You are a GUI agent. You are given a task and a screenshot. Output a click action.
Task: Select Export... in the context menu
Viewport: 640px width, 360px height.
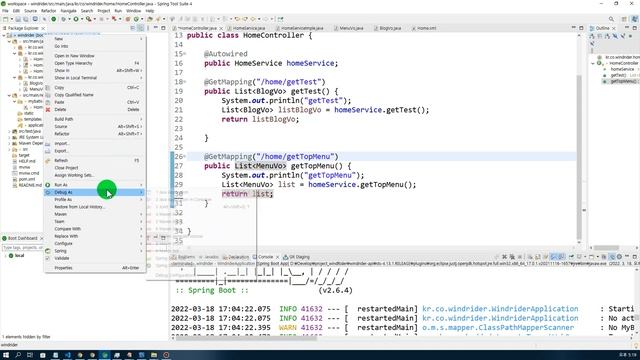(95, 151)
